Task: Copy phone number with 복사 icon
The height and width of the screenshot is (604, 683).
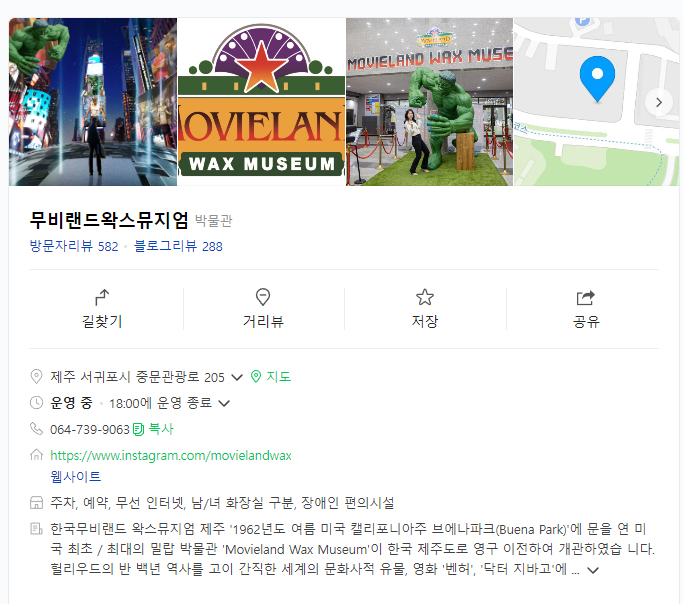Action: [x=138, y=429]
